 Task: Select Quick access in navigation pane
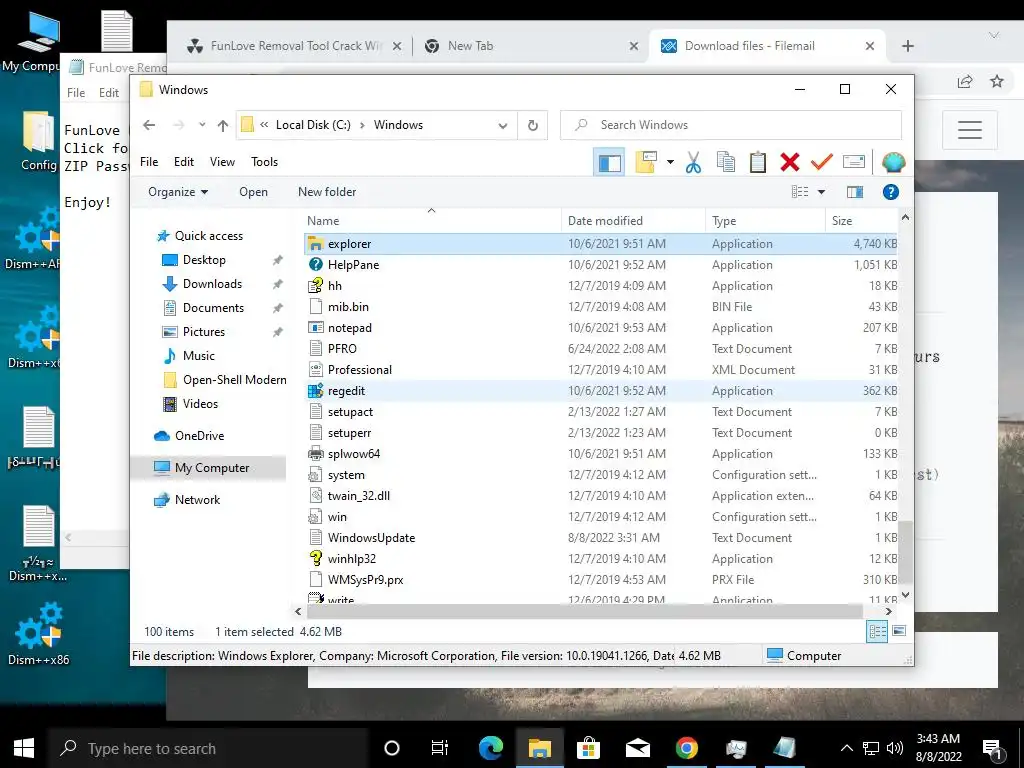tap(208, 236)
